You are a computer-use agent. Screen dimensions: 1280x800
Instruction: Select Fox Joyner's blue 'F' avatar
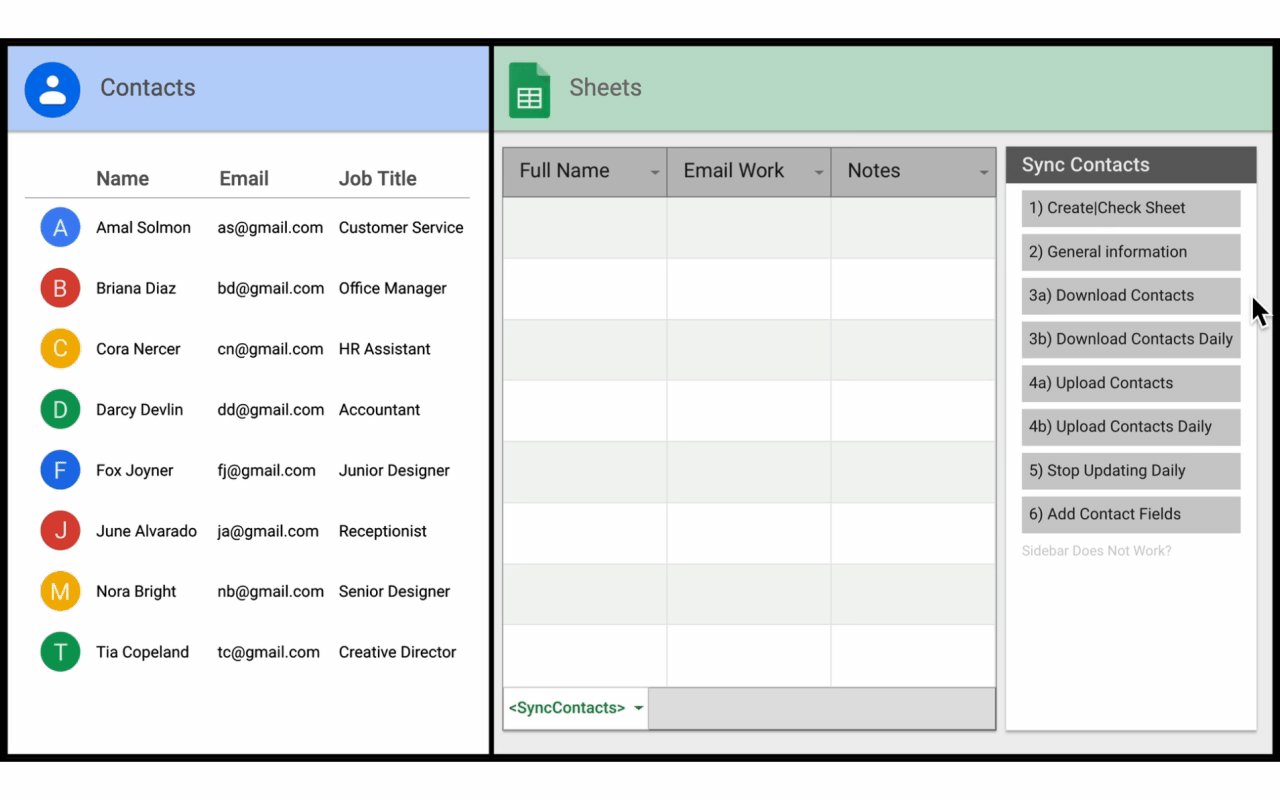(60, 471)
